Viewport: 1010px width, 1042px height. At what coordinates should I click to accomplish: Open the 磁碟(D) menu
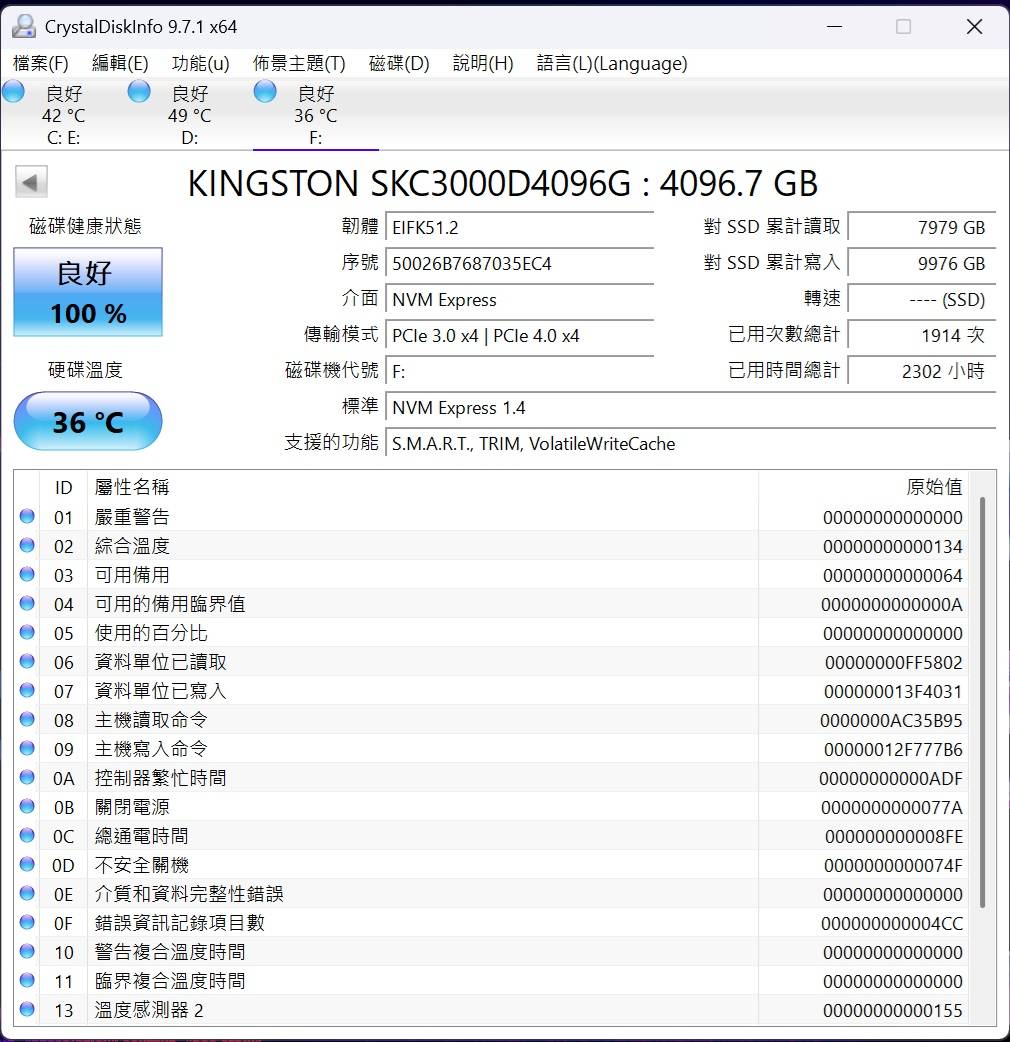tap(399, 64)
